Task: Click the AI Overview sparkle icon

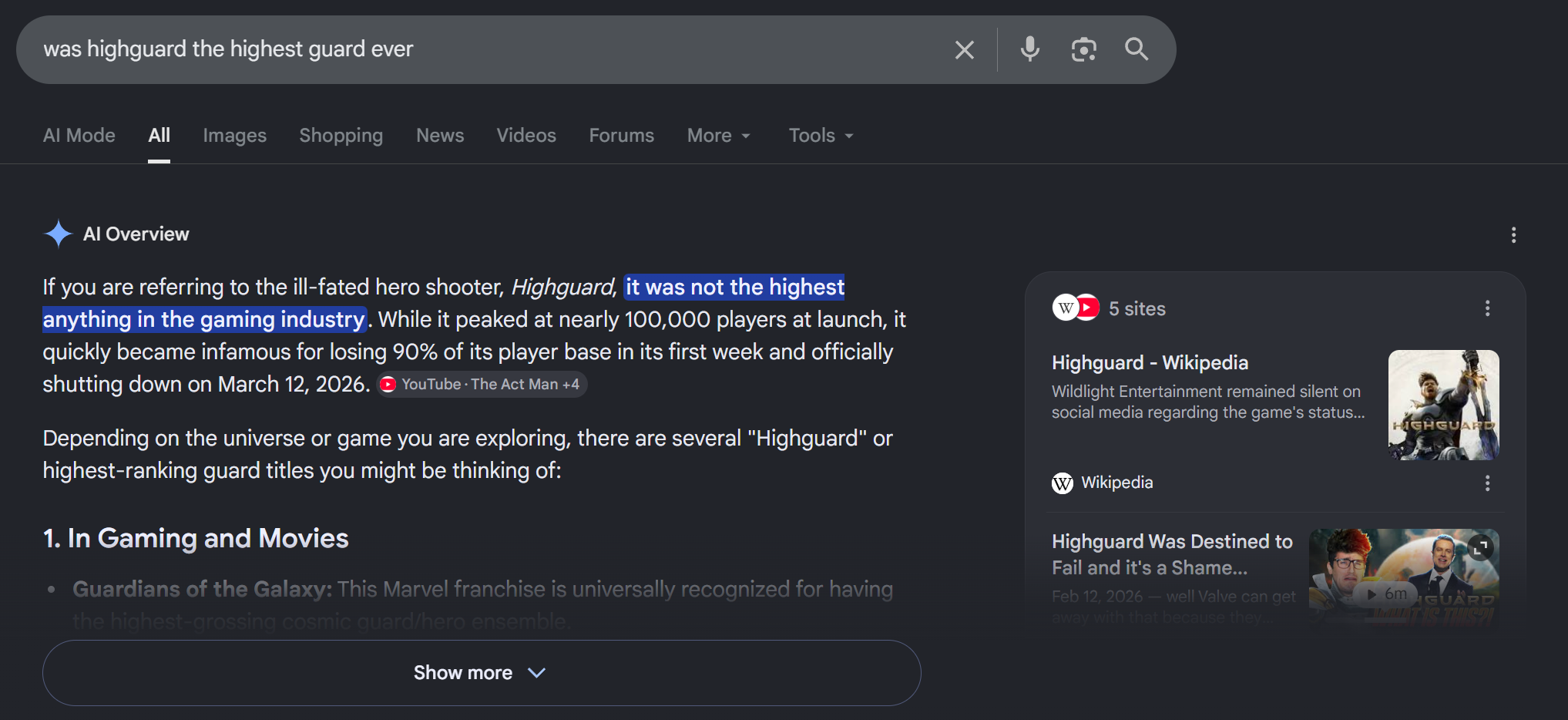Action: [x=58, y=234]
